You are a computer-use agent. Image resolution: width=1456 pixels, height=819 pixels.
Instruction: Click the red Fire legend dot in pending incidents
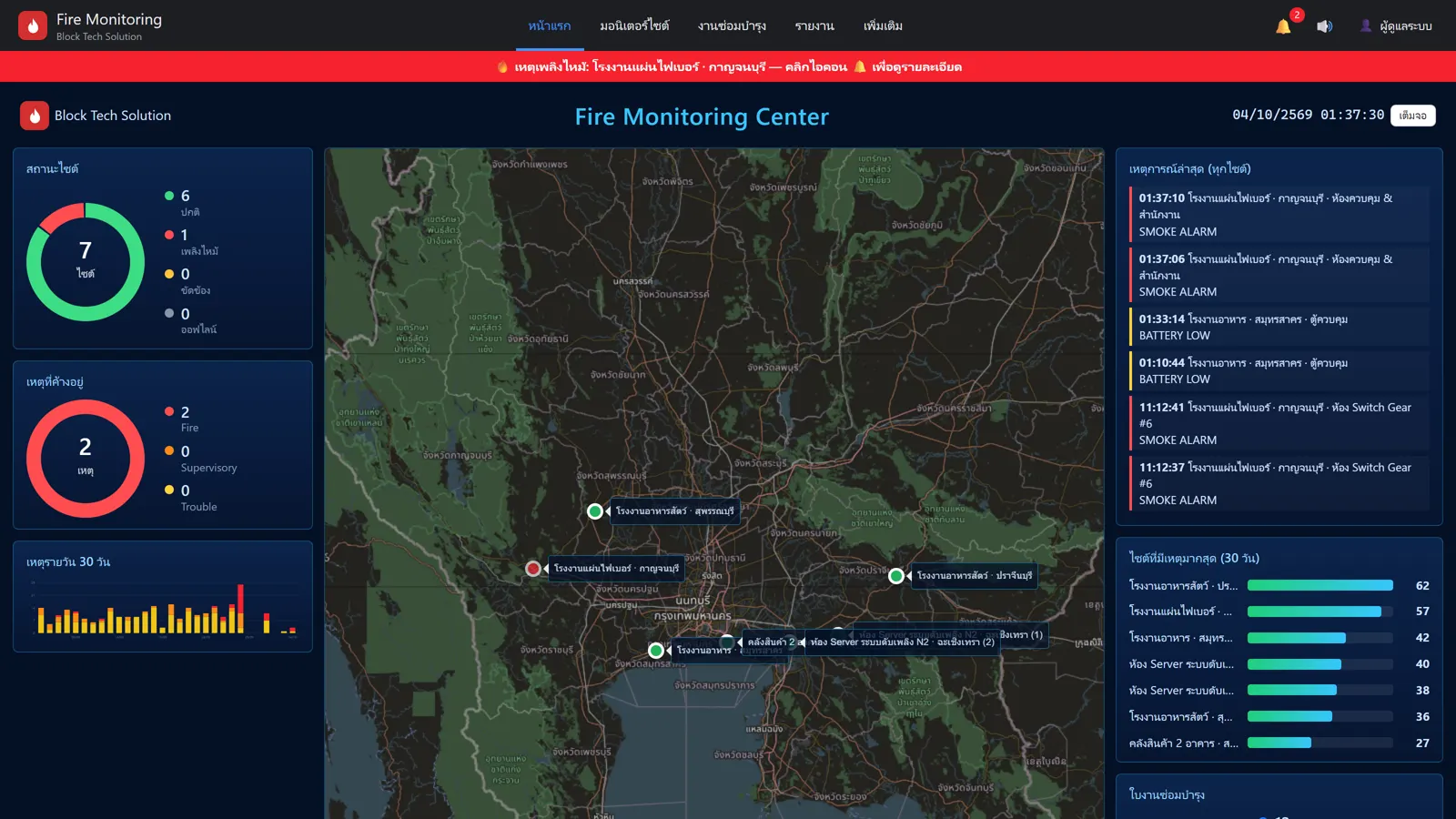coord(169,411)
